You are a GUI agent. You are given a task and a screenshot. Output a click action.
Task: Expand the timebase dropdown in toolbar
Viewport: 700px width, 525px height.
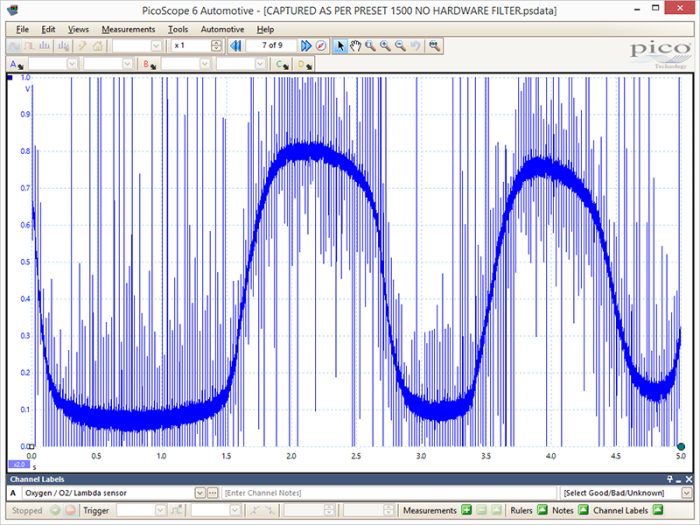coord(156,46)
